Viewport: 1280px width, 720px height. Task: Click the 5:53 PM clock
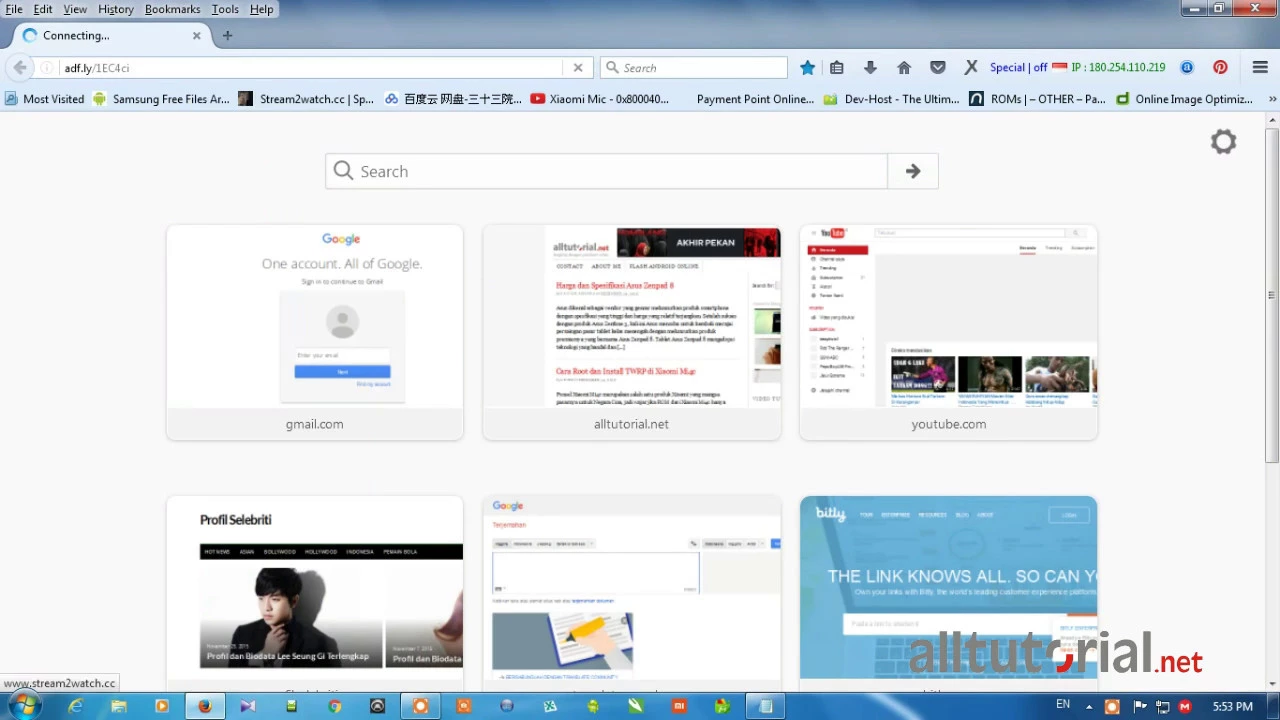point(1232,706)
